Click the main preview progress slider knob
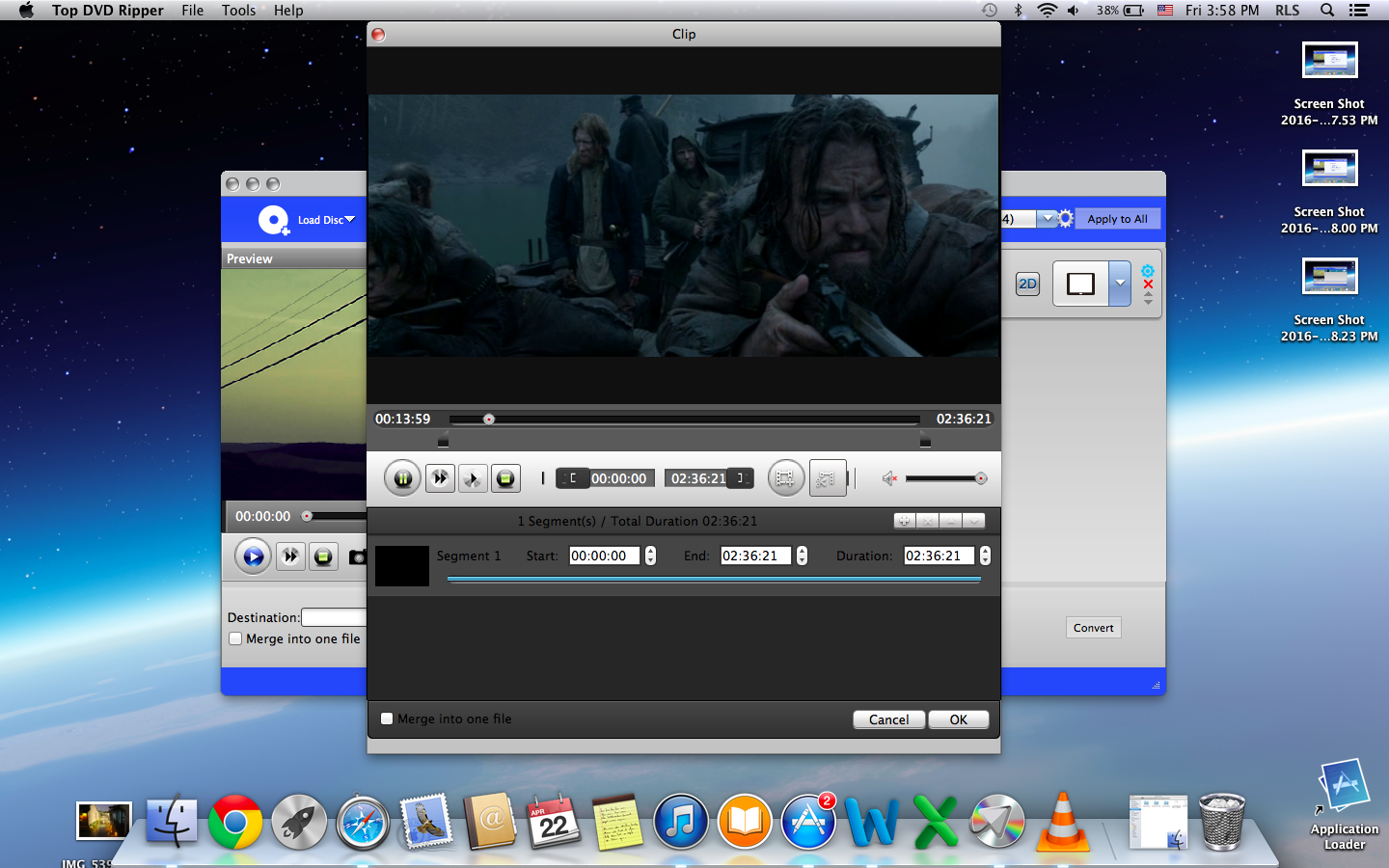The width and height of the screenshot is (1389, 868). coord(307,516)
